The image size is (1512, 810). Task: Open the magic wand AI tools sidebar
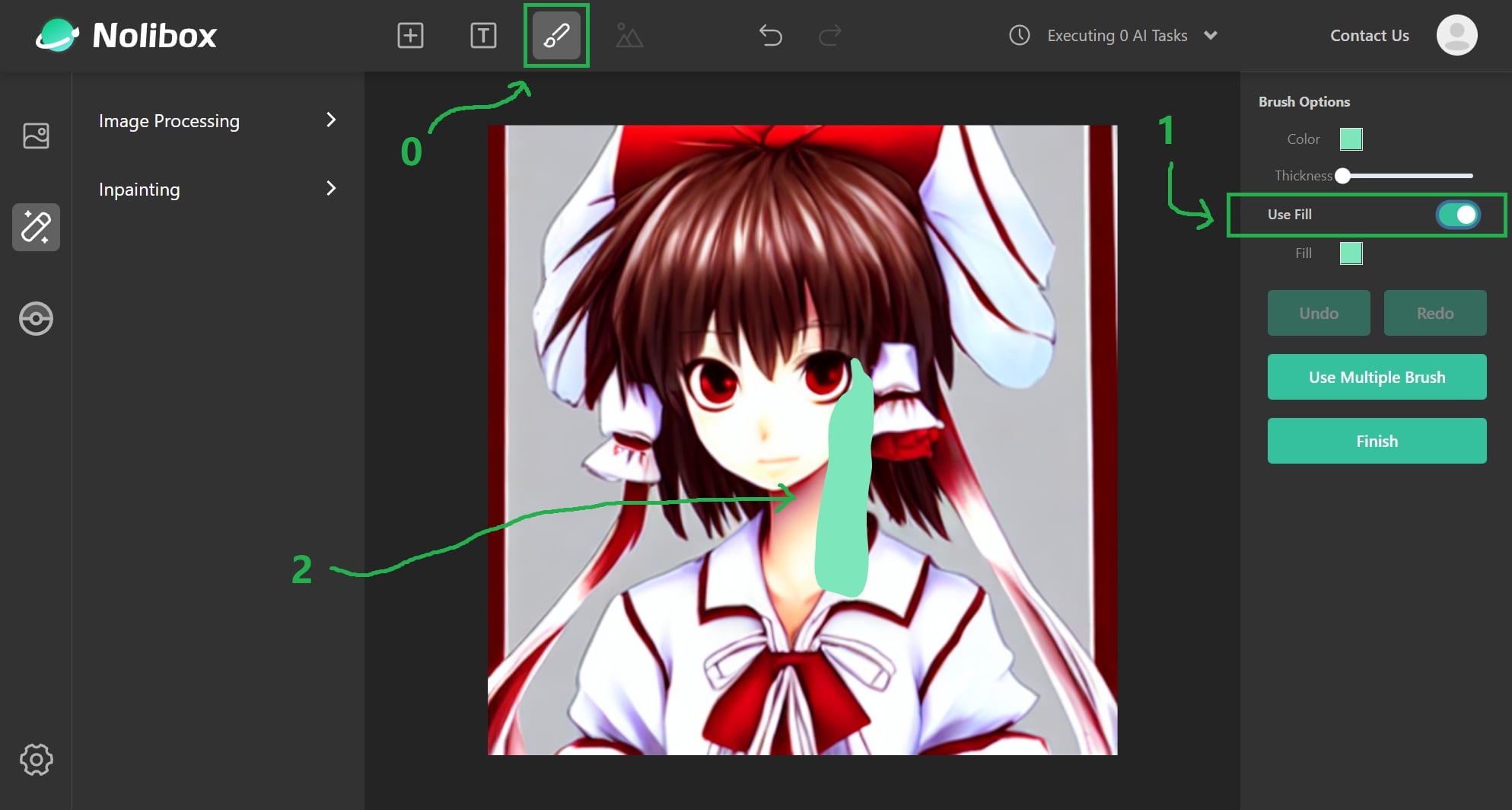36,227
